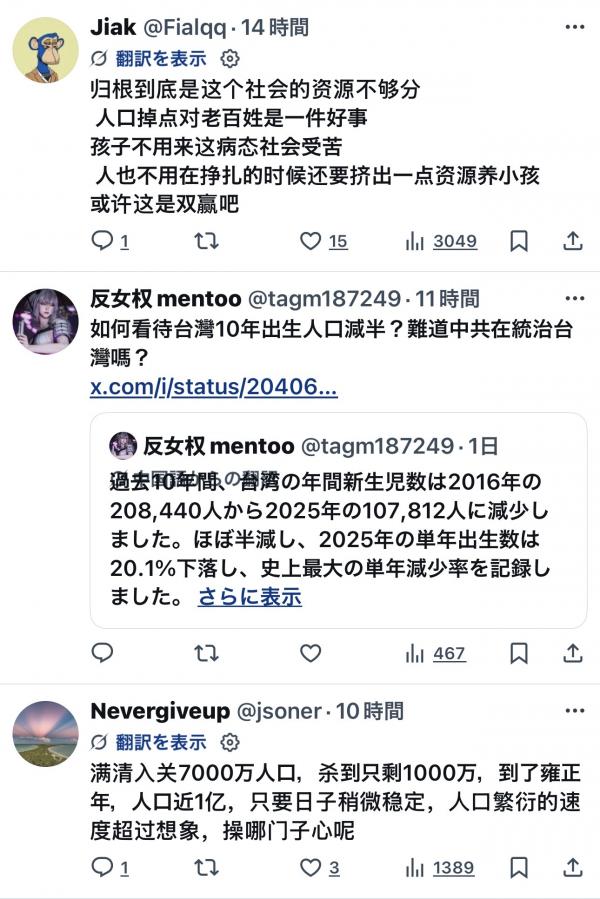Reply to Jiak's post
The image size is (600, 899).
110,241
